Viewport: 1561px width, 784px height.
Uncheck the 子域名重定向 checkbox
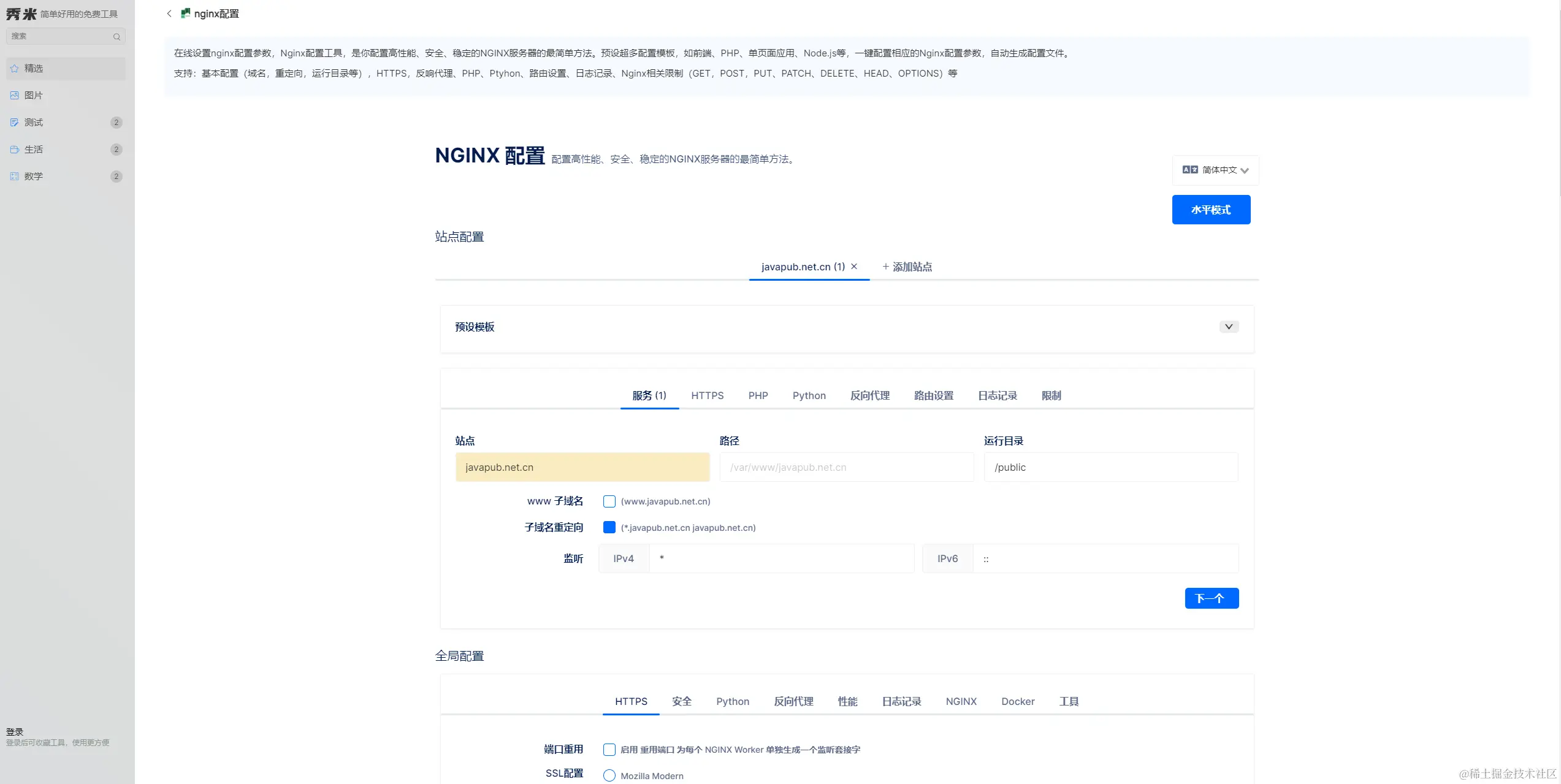coord(609,528)
